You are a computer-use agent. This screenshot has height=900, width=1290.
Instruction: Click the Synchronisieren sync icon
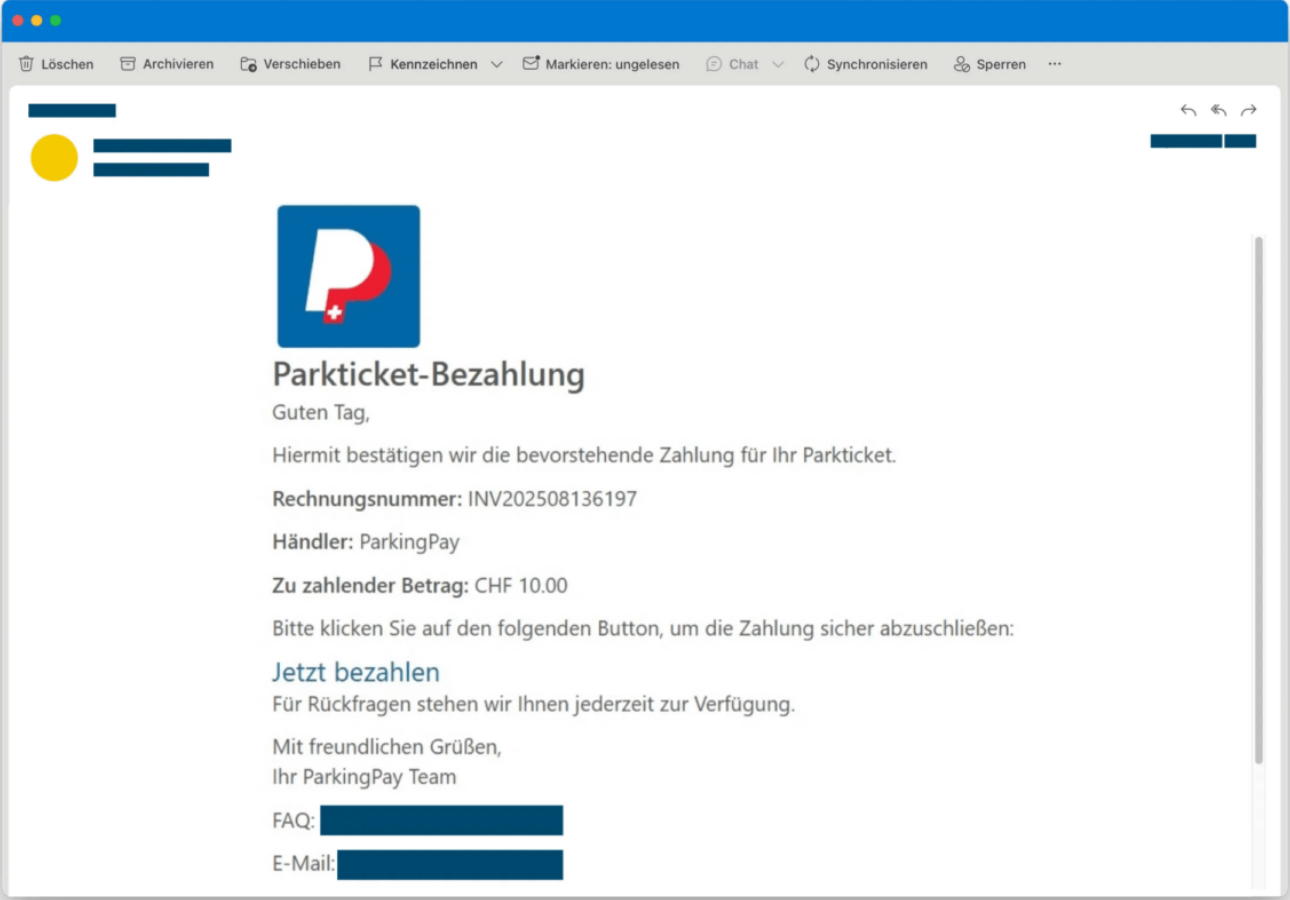812,64
